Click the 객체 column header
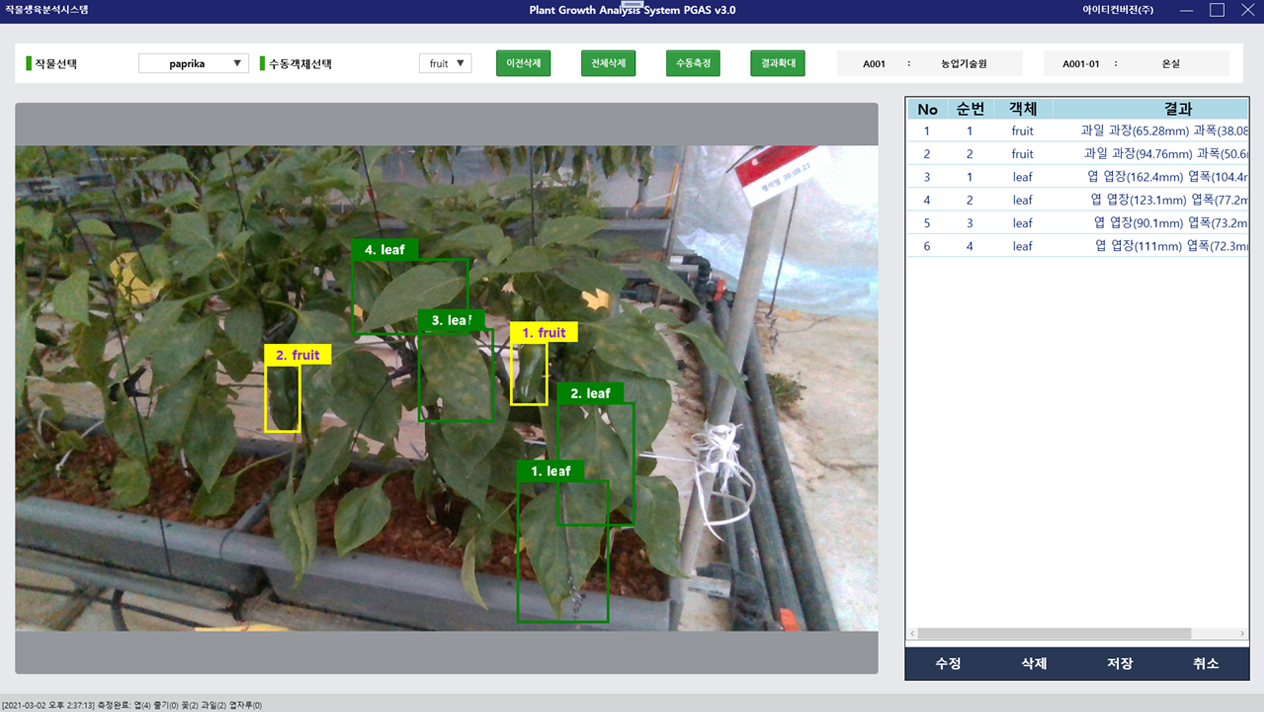Image resolution: width=1264 pixels, height=712 pixels. (1022, 109)
